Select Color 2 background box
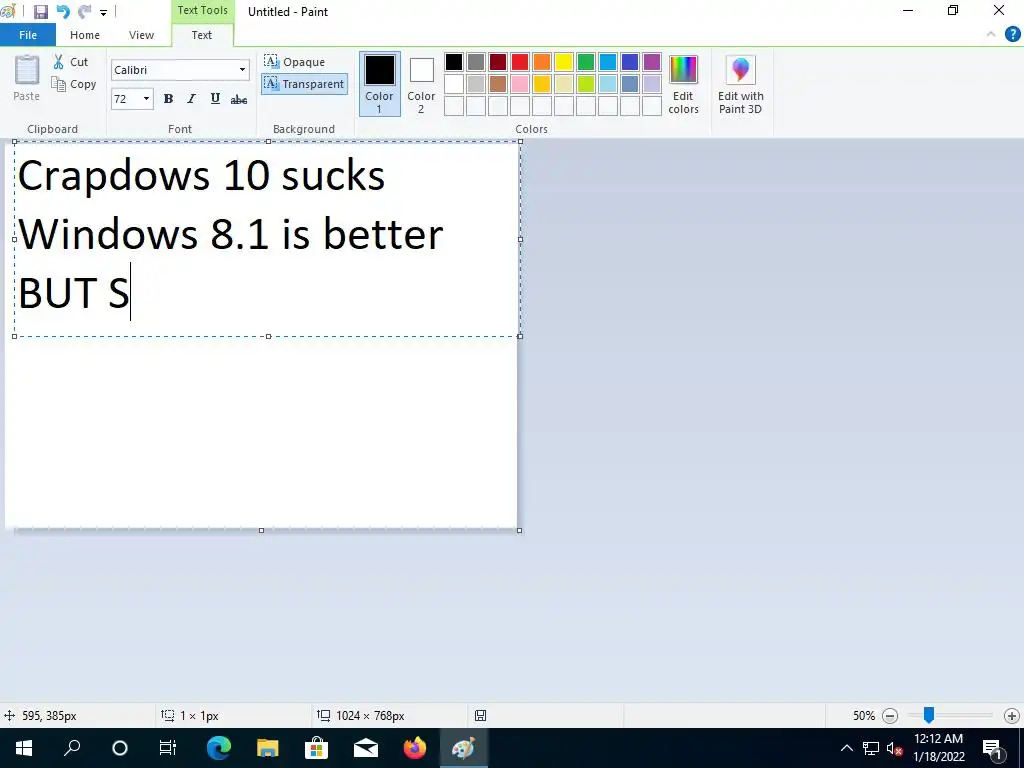This screenshot has width=1024, height=768. coord(421,84)
